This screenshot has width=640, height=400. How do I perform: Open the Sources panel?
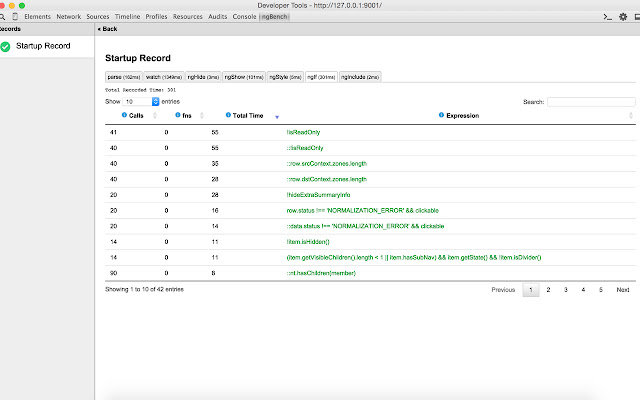pyautogui.click(x=98, y=17)
